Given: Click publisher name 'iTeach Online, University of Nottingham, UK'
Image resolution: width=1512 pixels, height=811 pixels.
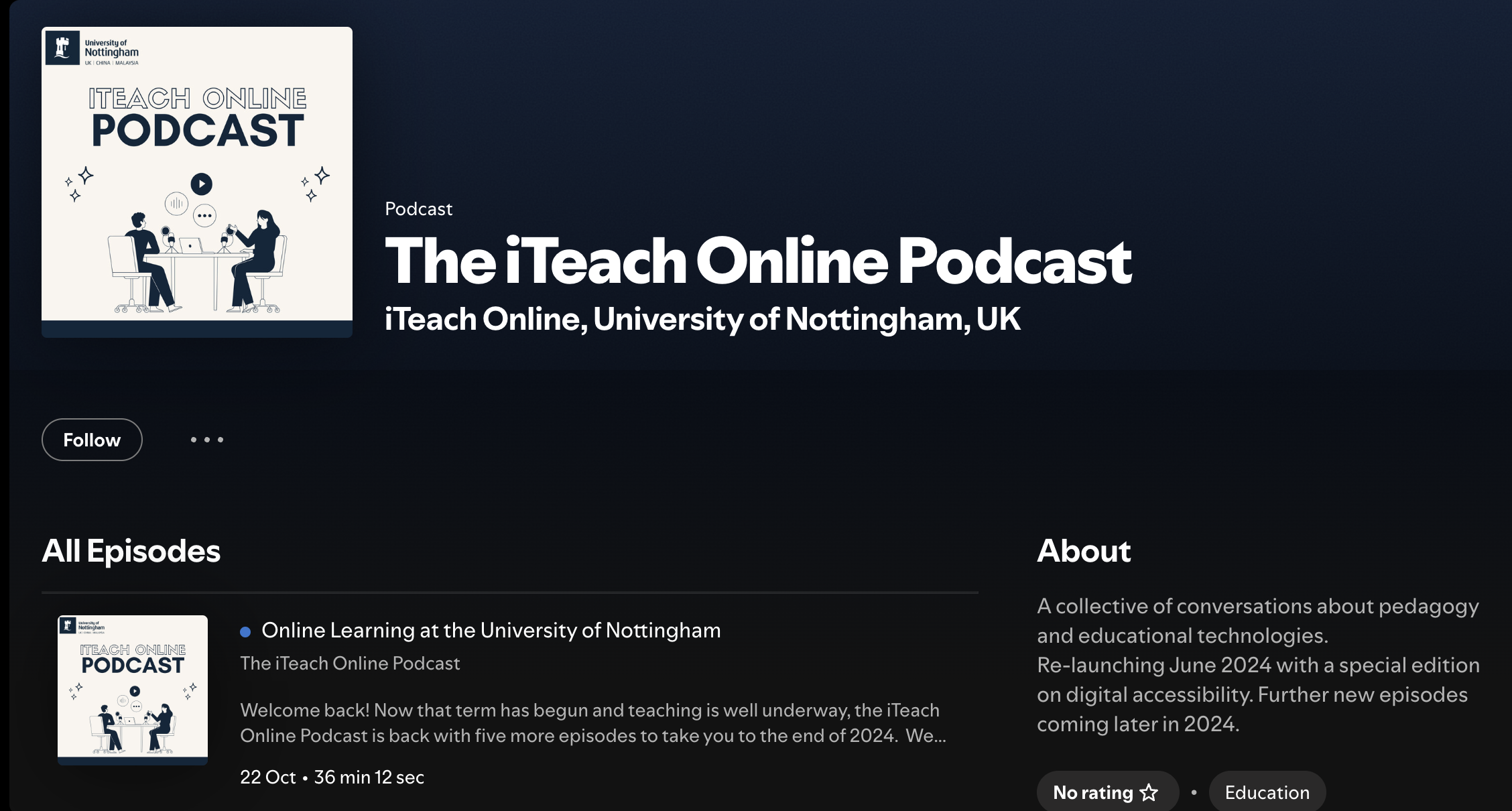Looking at the screenshot, I should tap(702, 319).
